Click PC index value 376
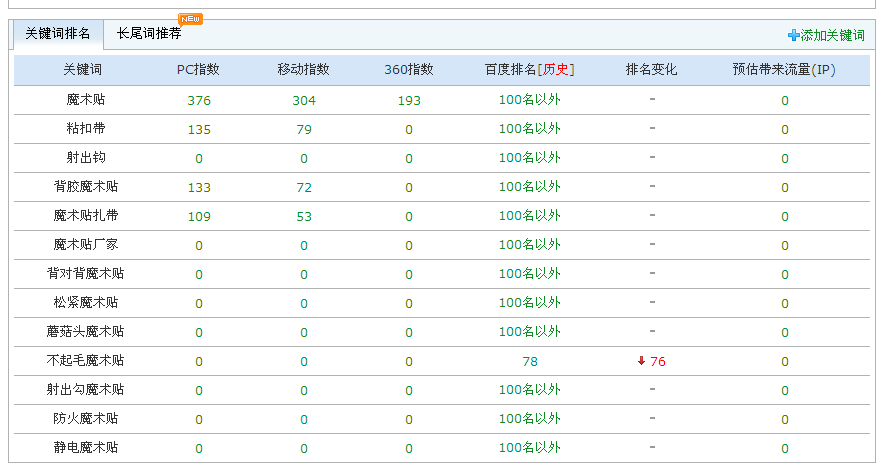This screenshot has height=467, width=885. pyautogui.click(x=199, y=100)
